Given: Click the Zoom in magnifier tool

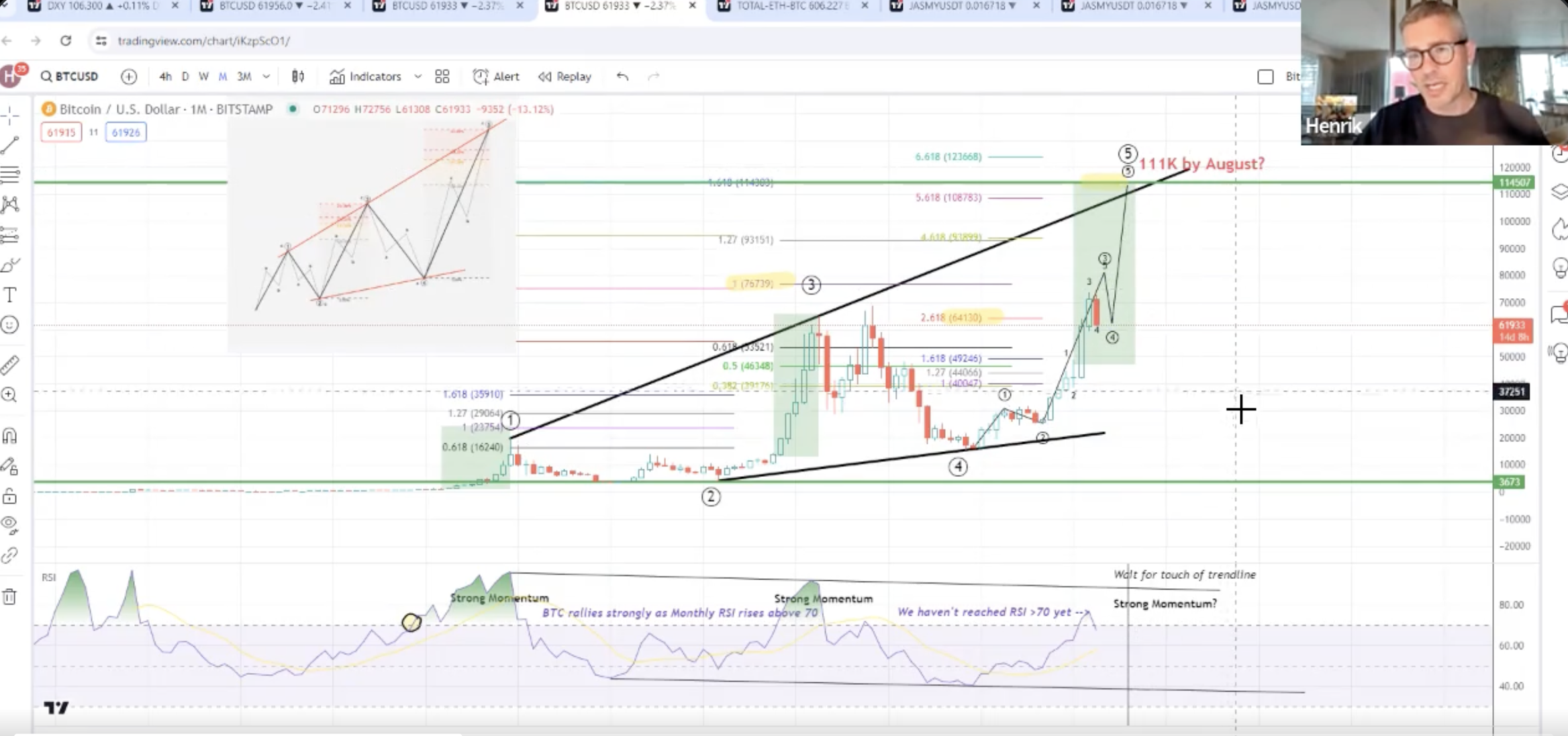Looking at the screenshot, I should (x=10, y=395).
